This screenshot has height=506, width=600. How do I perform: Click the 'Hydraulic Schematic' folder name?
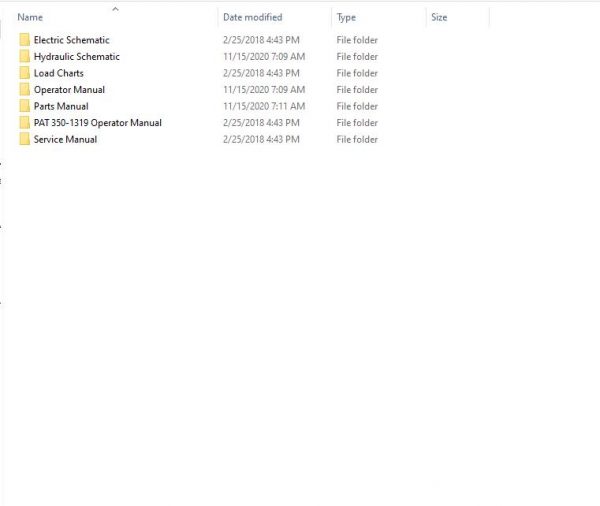[77, 56]
